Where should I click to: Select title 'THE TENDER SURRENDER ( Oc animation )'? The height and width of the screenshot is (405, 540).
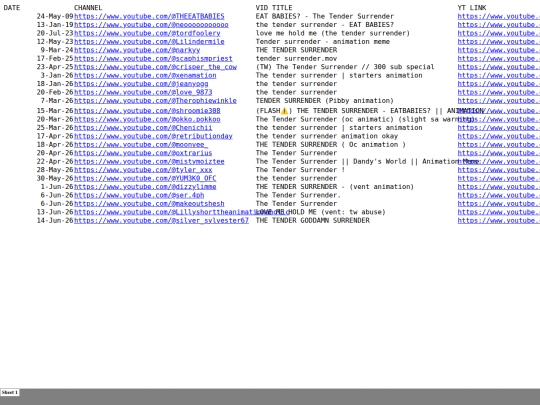point(331,144)
